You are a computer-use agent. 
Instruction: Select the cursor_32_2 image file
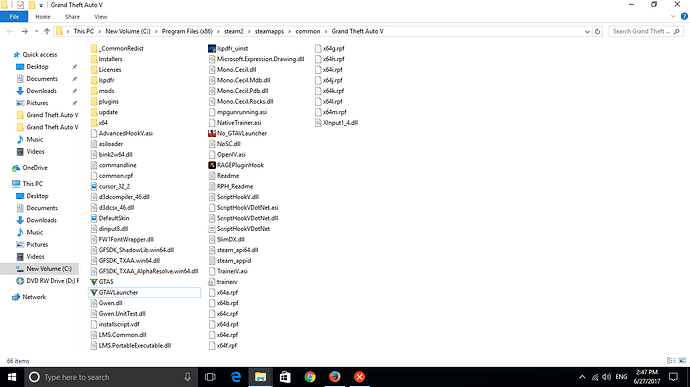pos(110,186)
